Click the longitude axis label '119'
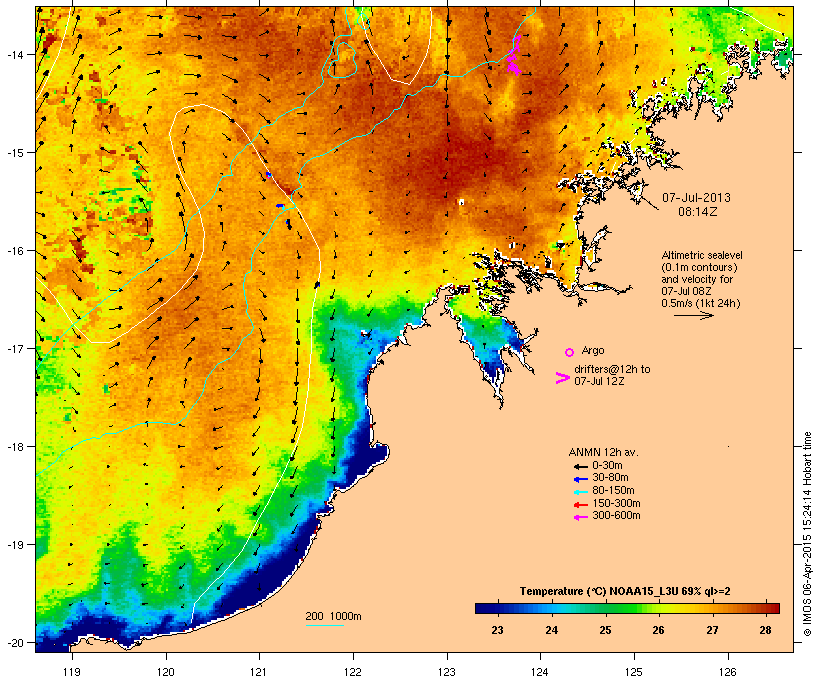820x680 pixels. click(72, 672)
